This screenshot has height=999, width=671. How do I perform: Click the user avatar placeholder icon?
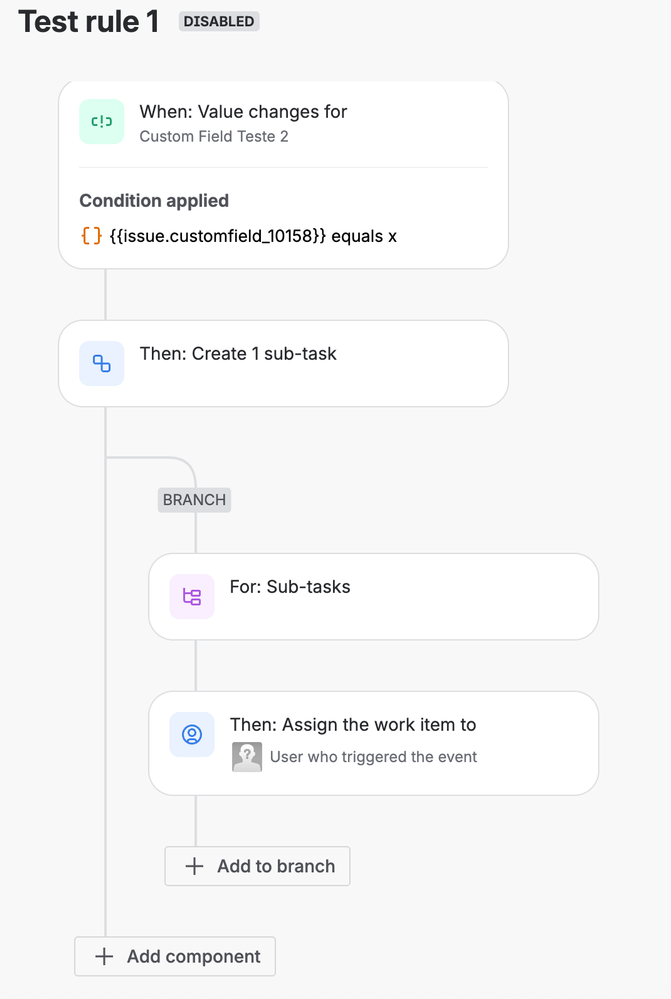tap(247, 757)
